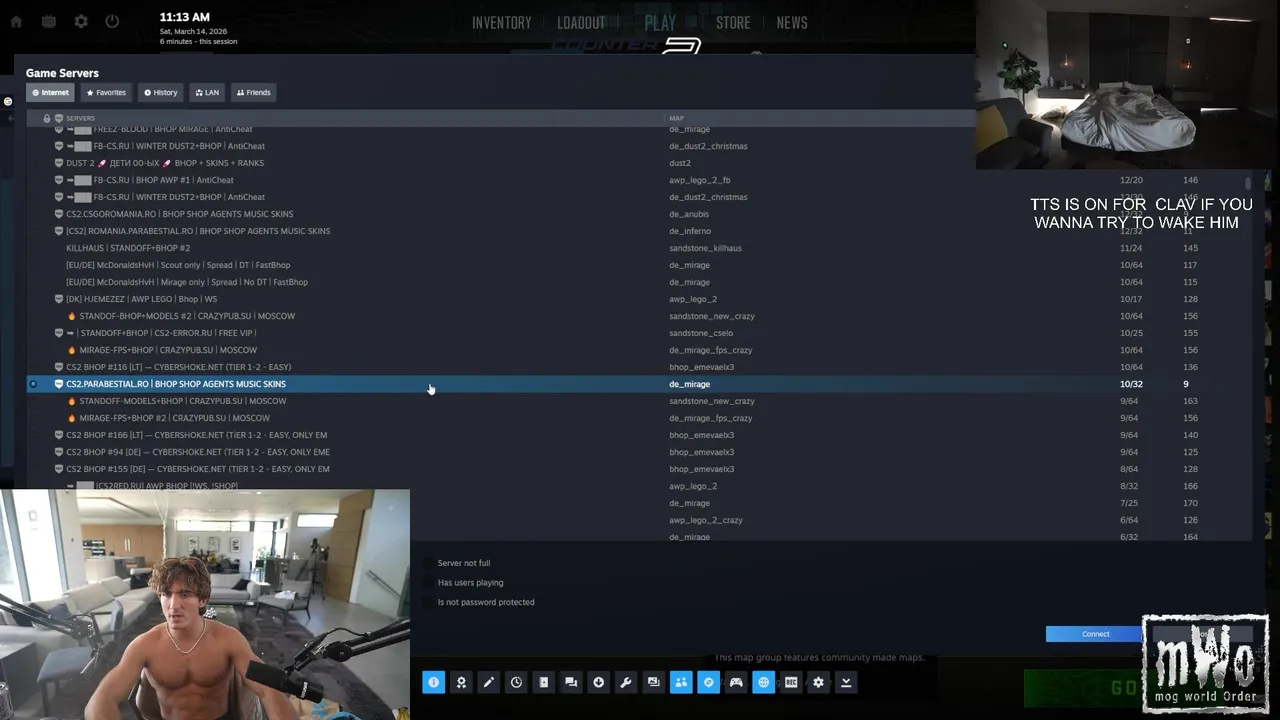
Task: Click the gear settings icon in bottom toolbar
Action: tap(818, 682)
